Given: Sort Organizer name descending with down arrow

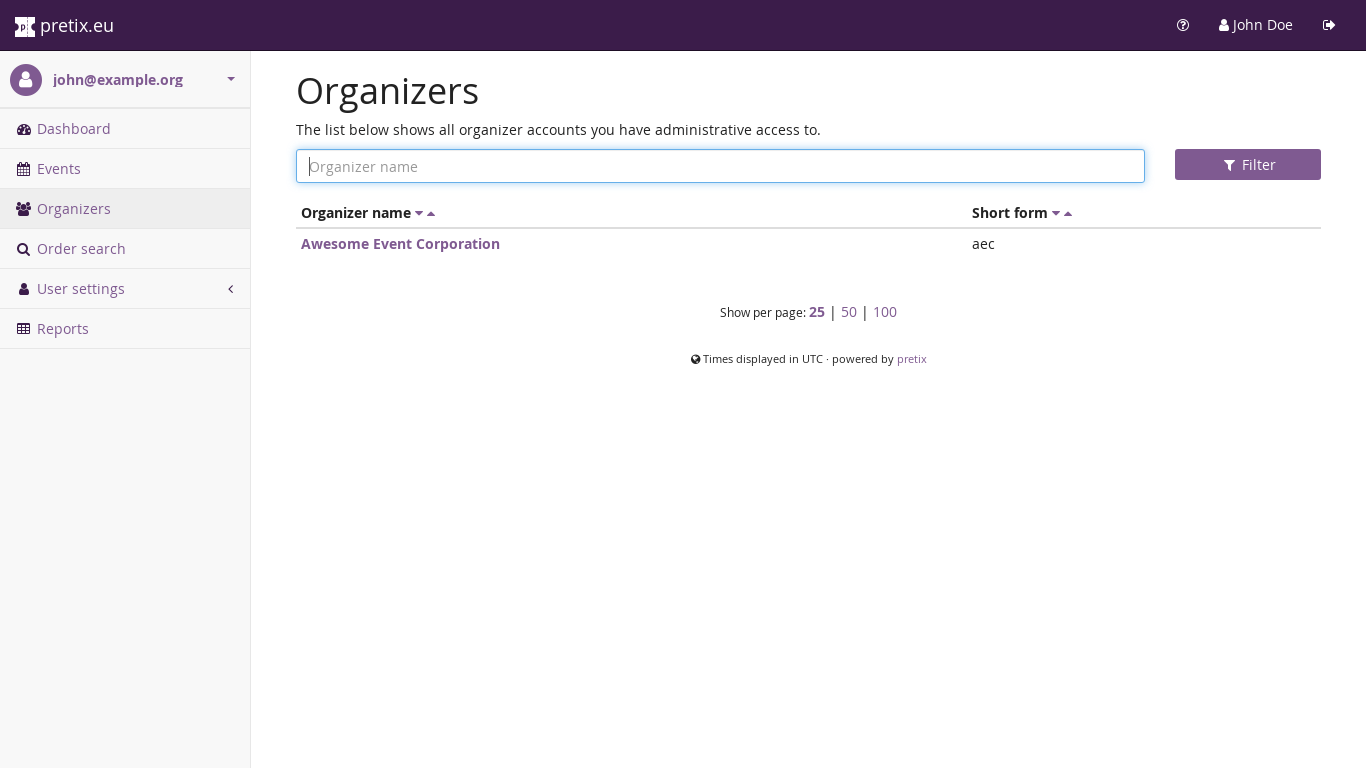Looking at the screenshot, I should [x=419, y=214].
